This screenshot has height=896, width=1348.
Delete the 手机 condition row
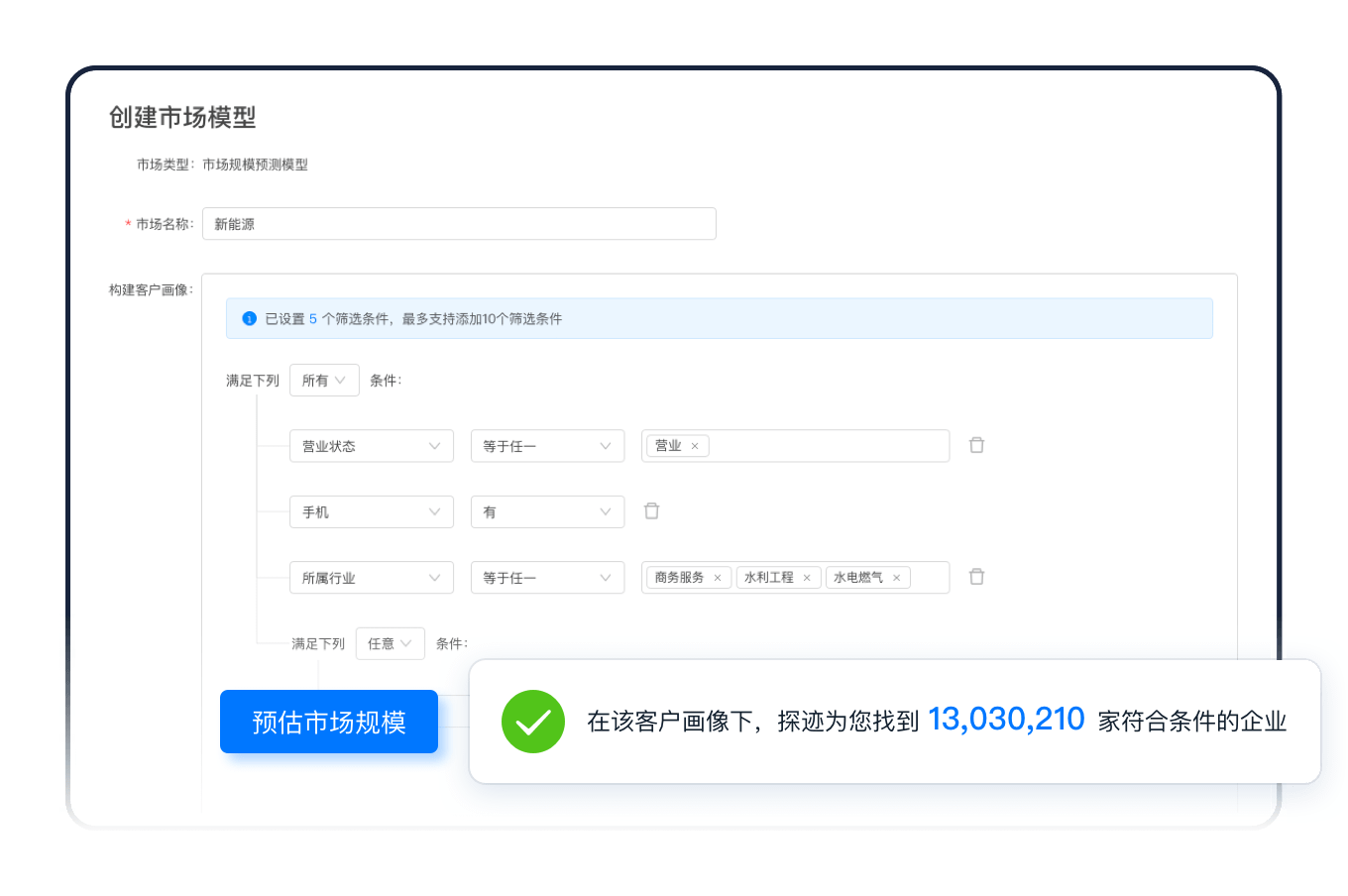tap(651, 510)
